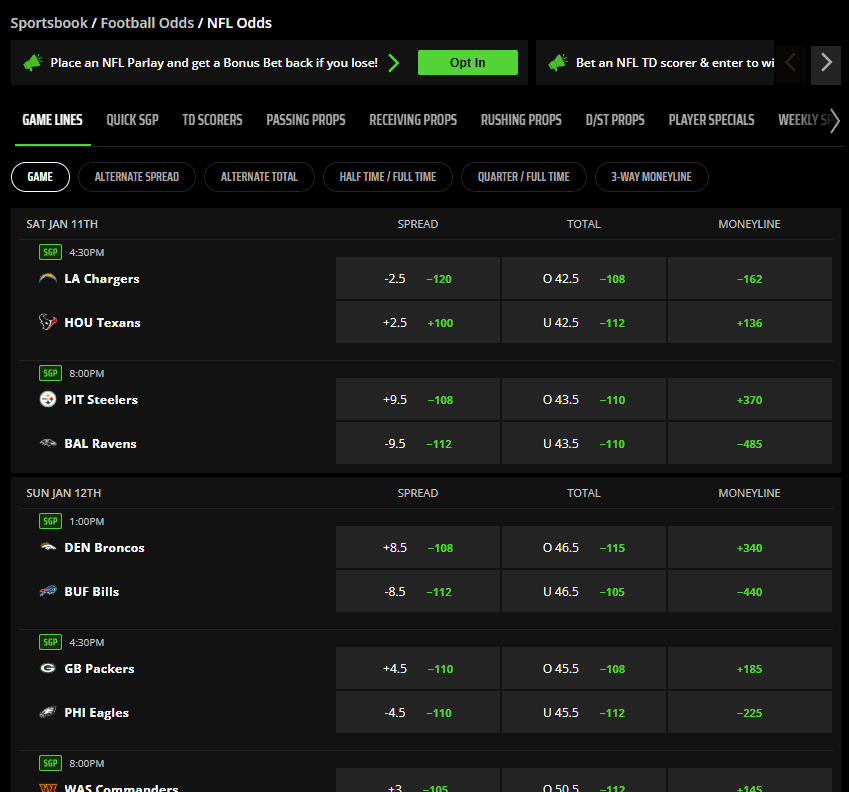
Task: Select the Game filter pill
Action: 40,177
